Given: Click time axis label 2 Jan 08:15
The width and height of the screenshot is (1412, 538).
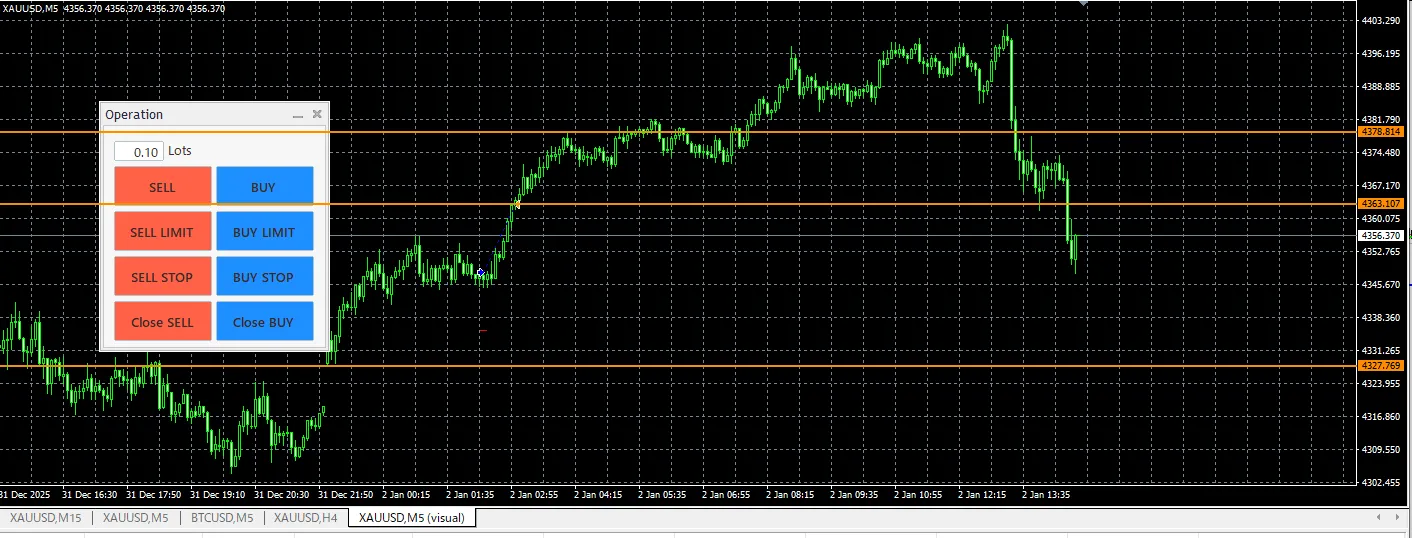Looking at the screenshot, I should [x=790, y=494].
